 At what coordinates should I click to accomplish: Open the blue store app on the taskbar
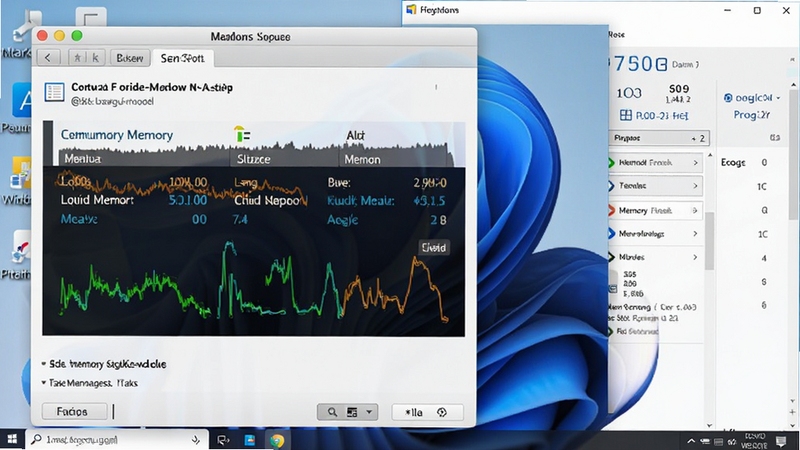[x=250, y=440]
